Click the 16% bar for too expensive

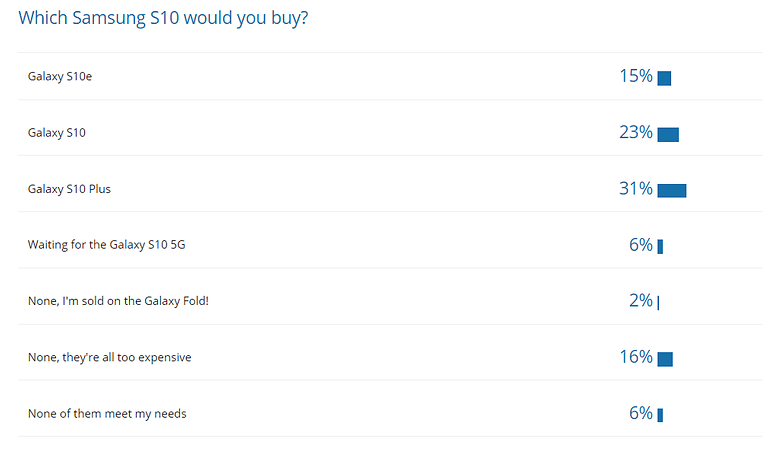pyautogui.click(x=665, y=359)
